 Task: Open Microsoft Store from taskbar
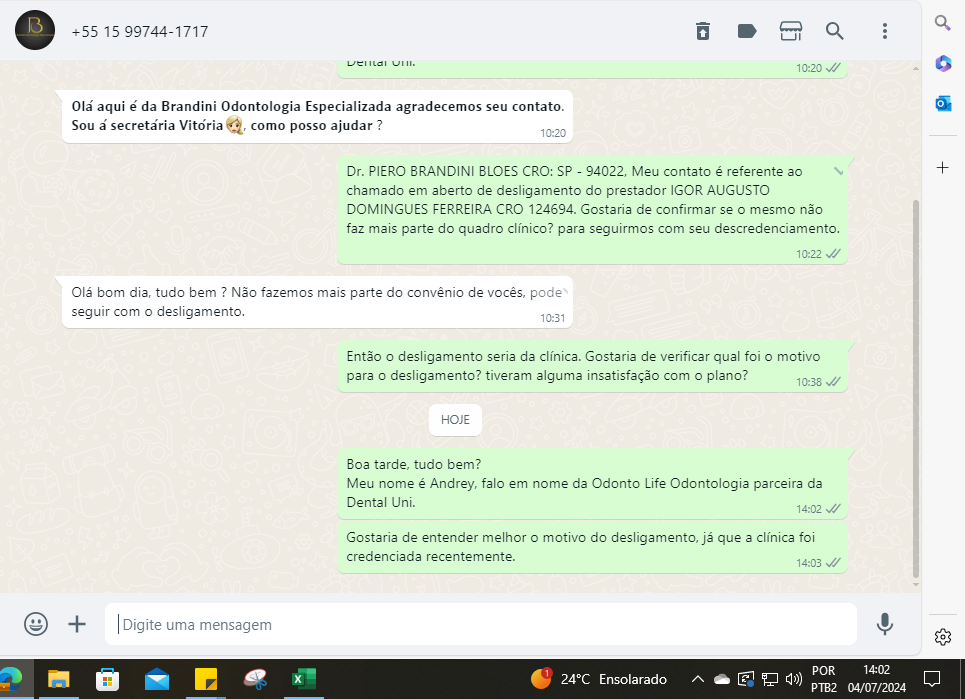tap(107, 679)
